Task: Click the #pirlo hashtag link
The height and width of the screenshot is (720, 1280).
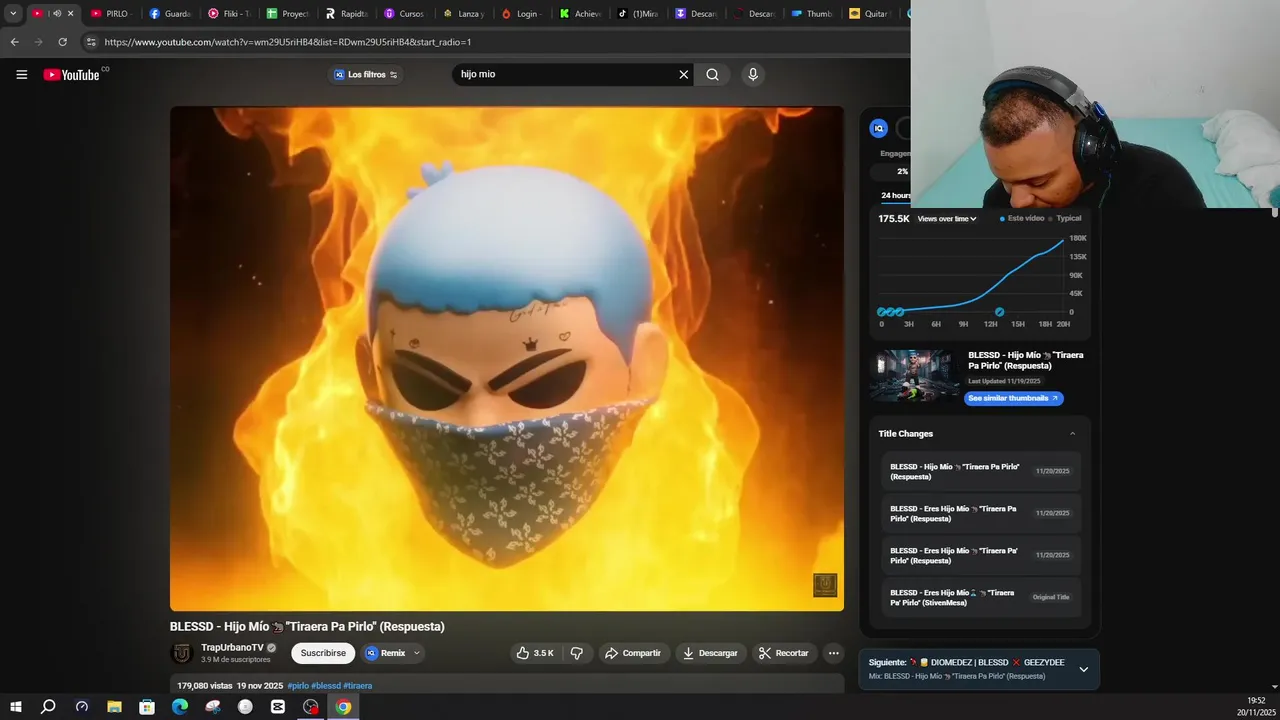Action: [298, 686]
